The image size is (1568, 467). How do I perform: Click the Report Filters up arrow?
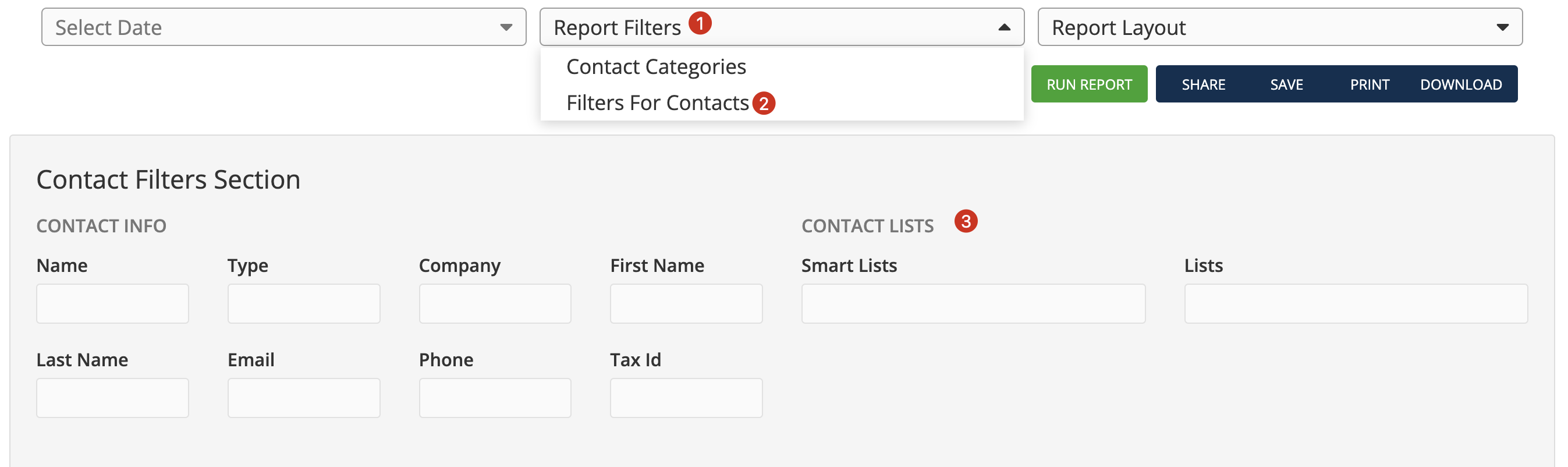pos(1005,27)
